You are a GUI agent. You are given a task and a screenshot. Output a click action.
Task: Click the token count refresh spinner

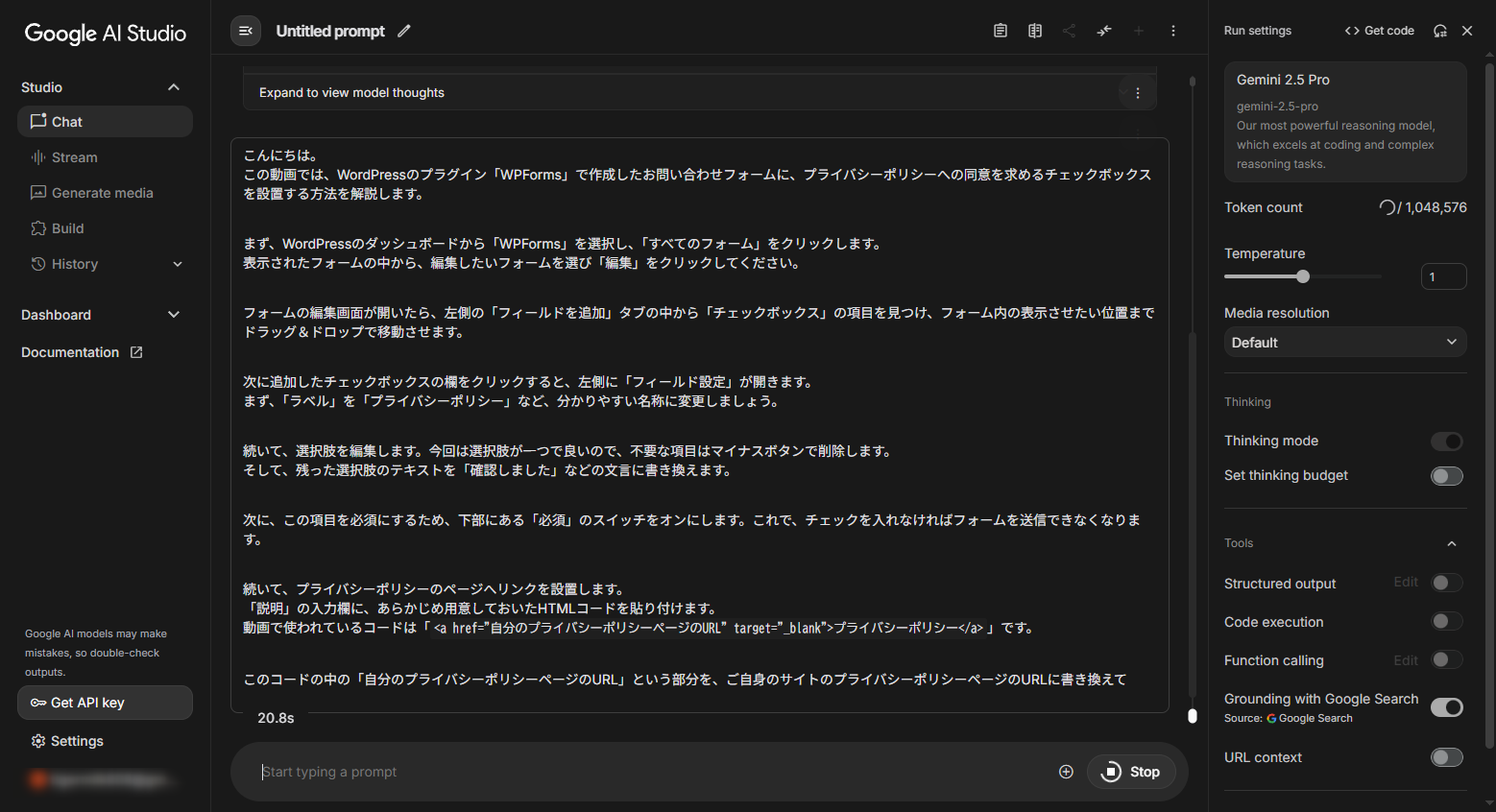(1387, 207)
